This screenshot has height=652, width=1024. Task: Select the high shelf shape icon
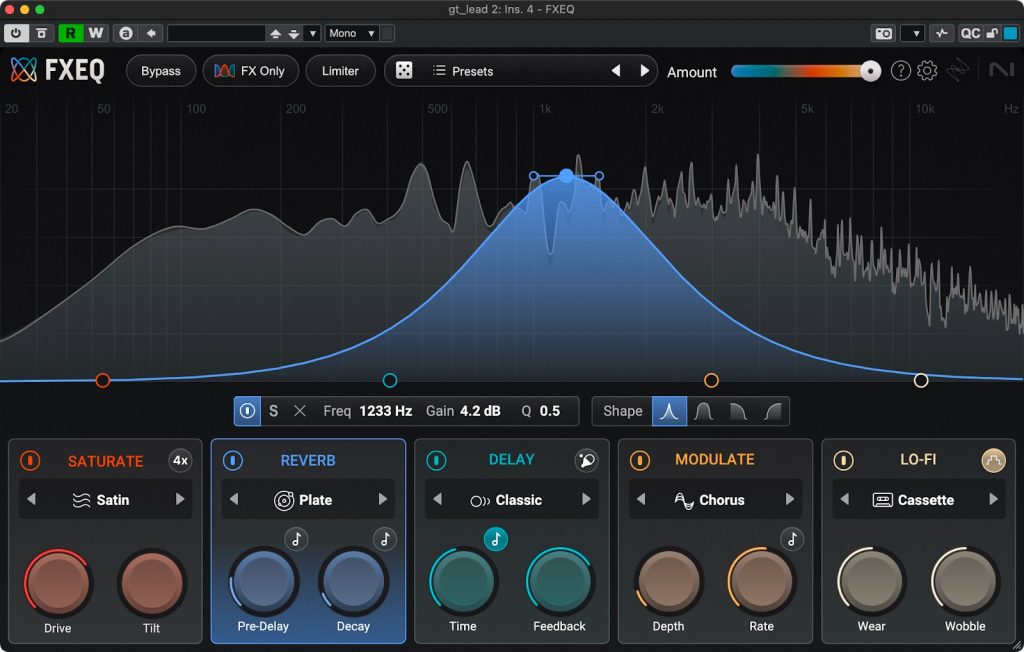point(772,411)
